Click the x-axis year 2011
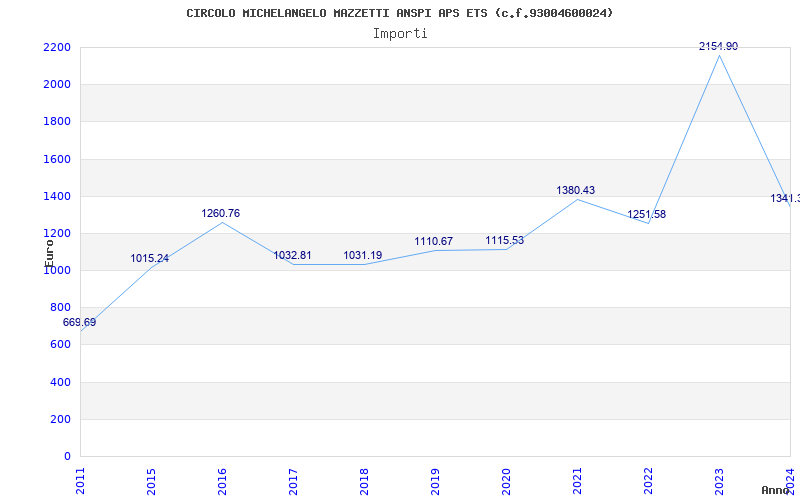 coord(80,481)
